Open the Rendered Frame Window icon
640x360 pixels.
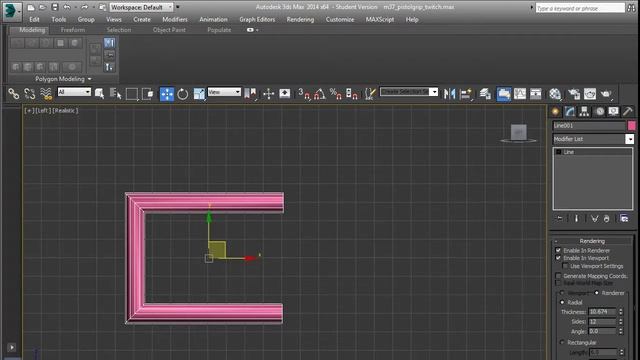pos(590,94)
